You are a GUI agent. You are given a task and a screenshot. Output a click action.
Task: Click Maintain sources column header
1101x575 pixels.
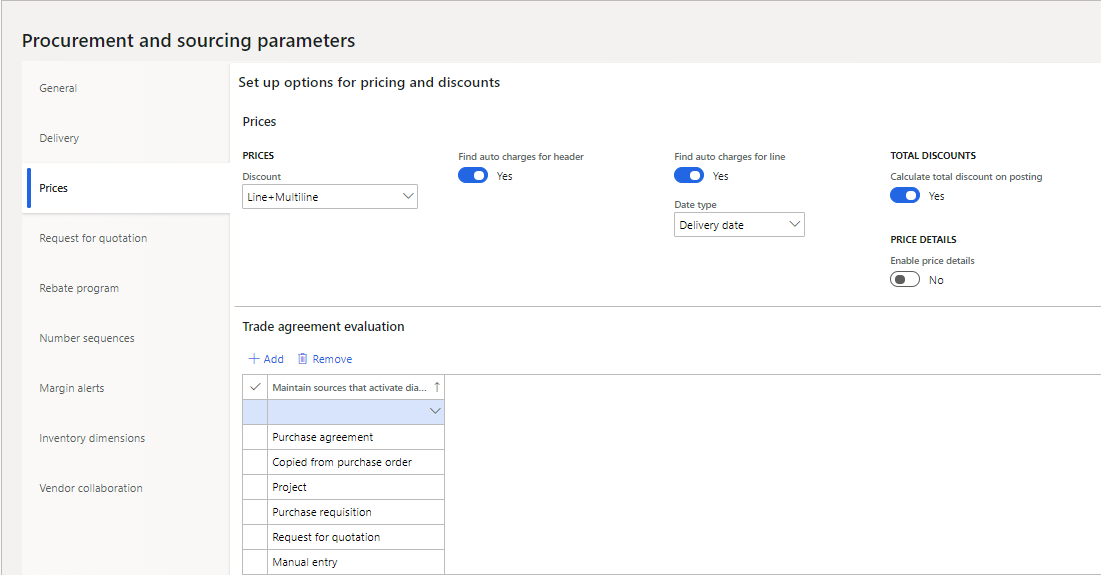click(x=349, y=387)
